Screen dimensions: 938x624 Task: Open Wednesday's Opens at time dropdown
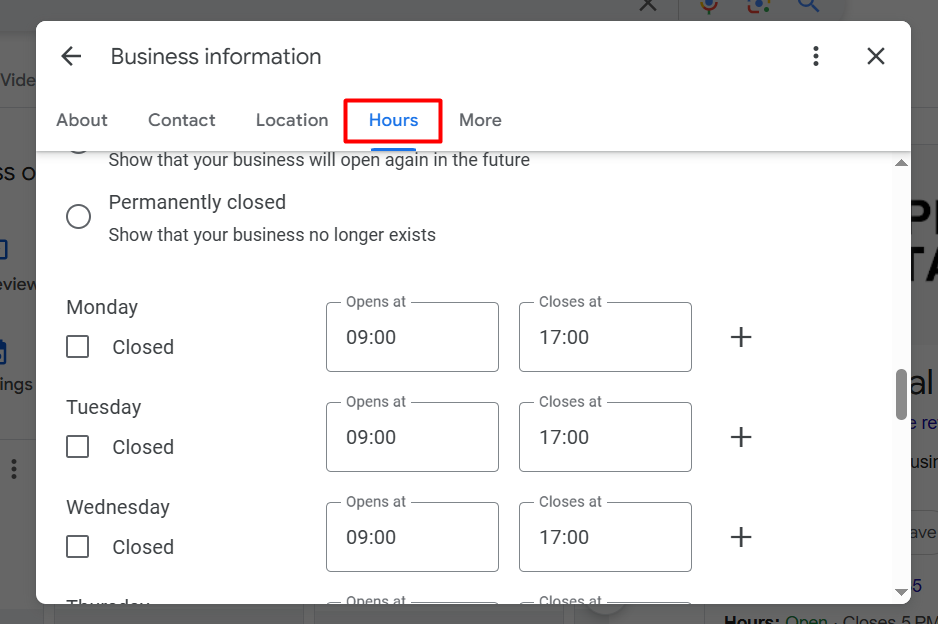[412, 537]
